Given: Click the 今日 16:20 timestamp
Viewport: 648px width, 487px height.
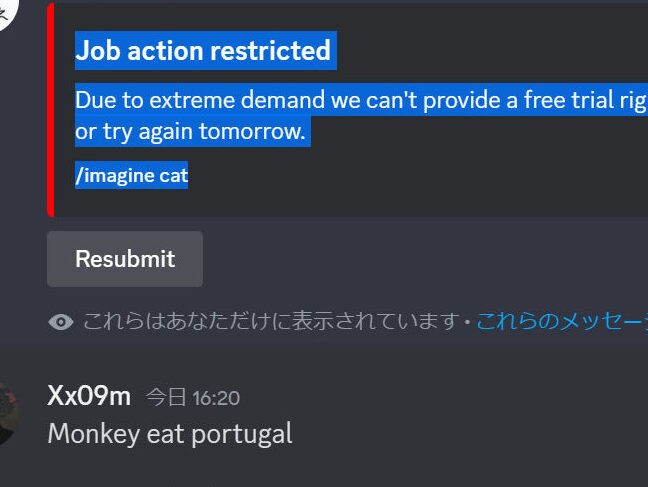Looking at the screenshot, I should [x=193, y=398].
